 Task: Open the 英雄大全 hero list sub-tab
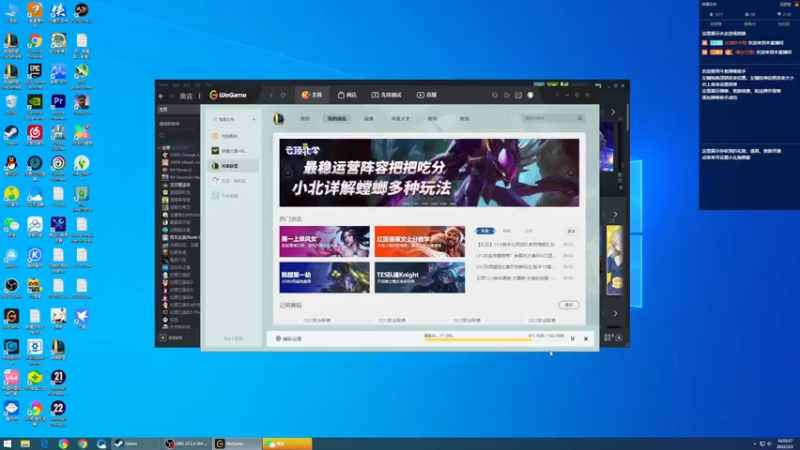(400, 118)
